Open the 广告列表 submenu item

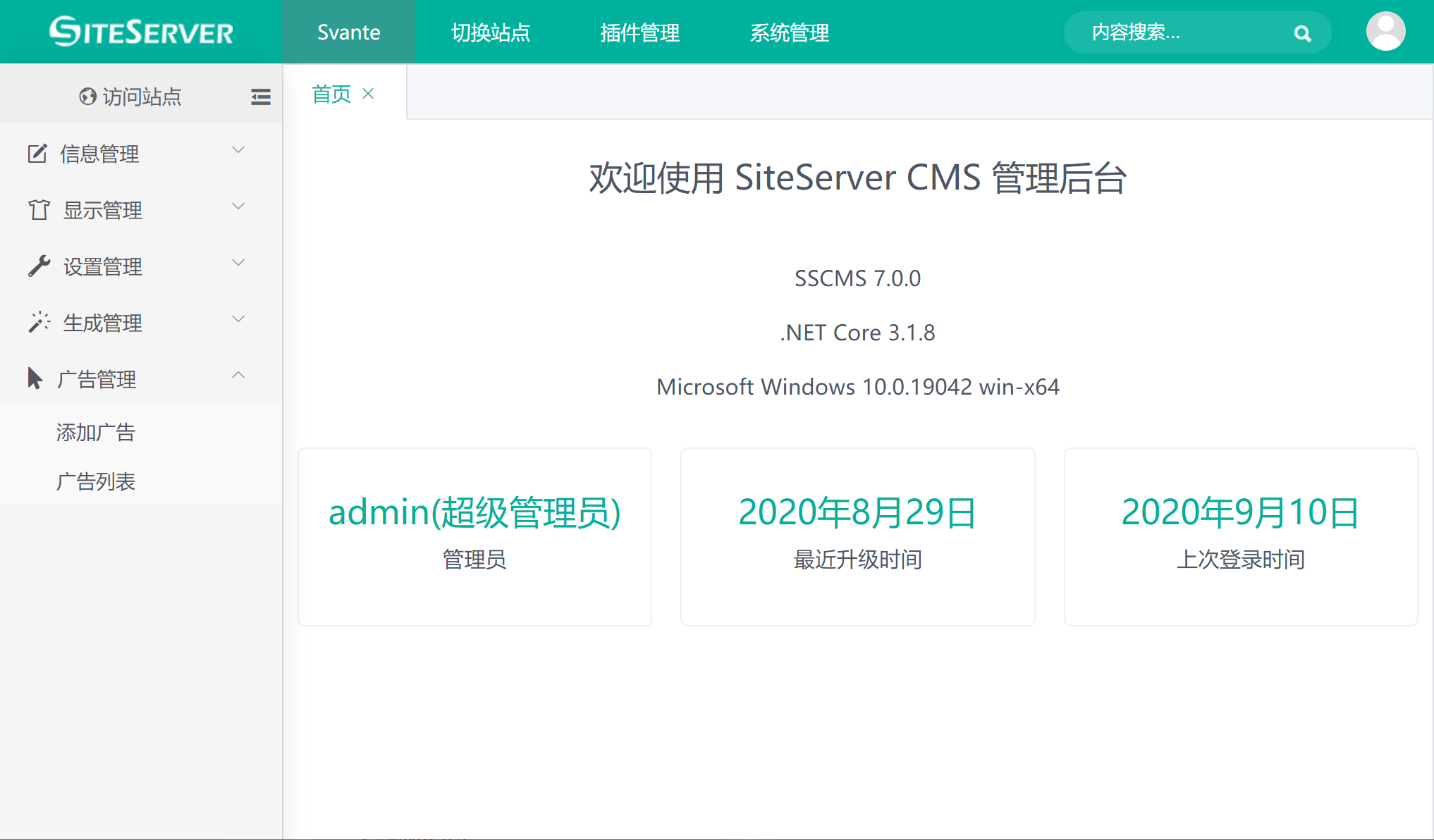click(96, 481)
